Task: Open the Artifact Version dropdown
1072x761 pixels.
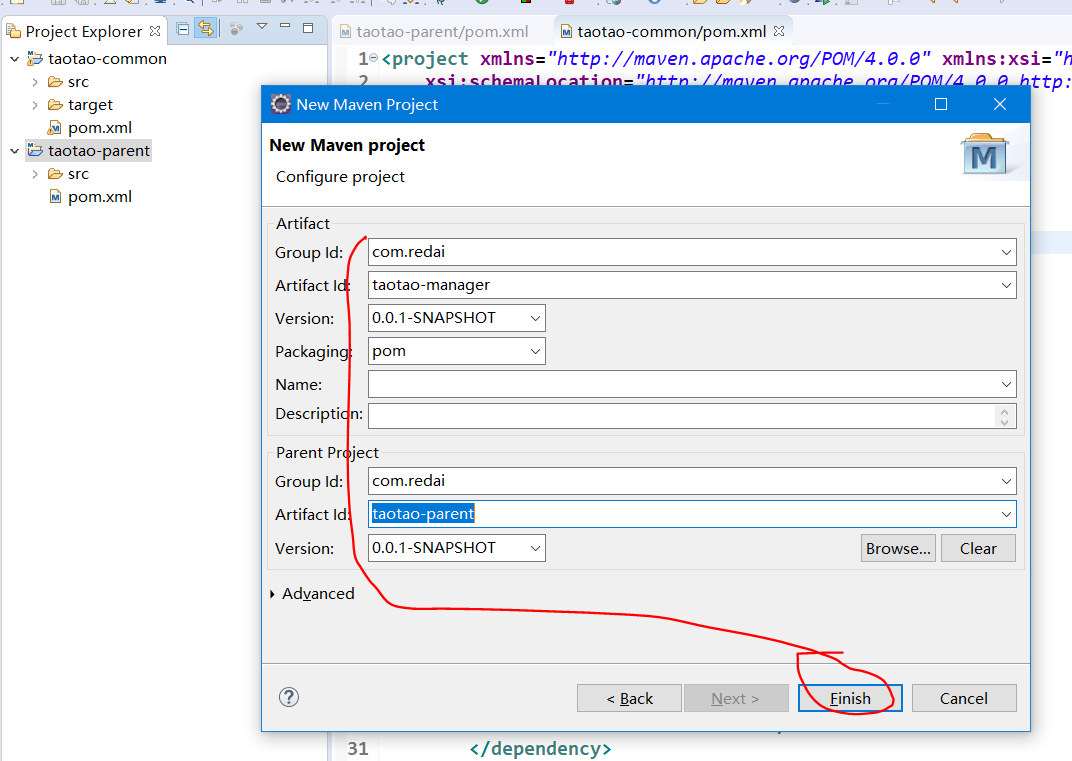Action: [x=535, y=318]
